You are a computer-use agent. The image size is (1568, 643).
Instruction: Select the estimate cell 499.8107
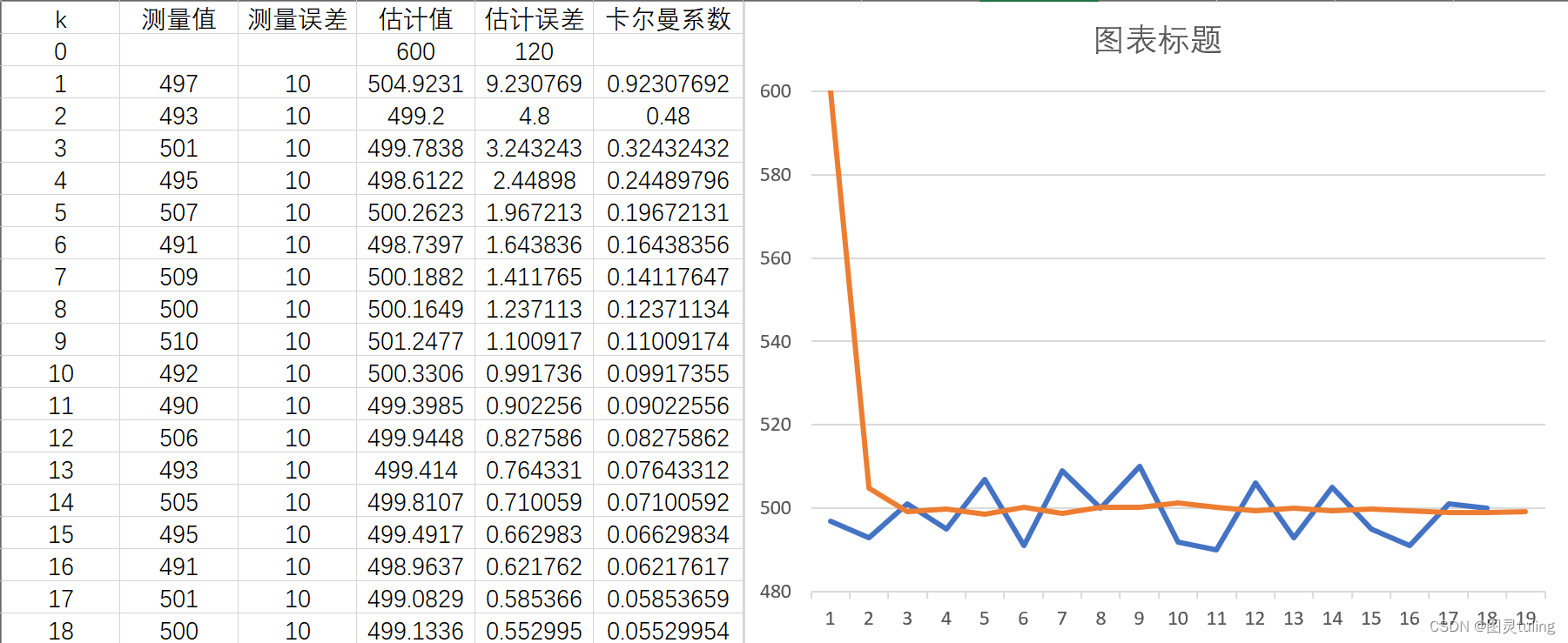[415, 502]
